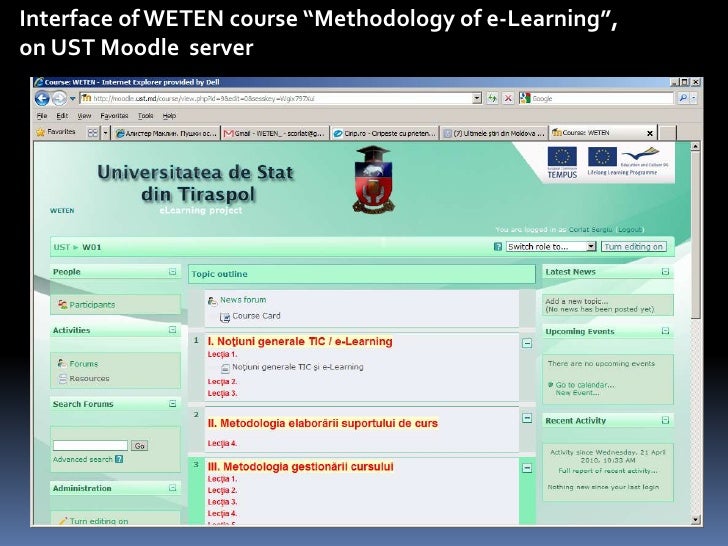Click the Go search button
This screenshot has height=546, width=728.
tap(139, 446)
